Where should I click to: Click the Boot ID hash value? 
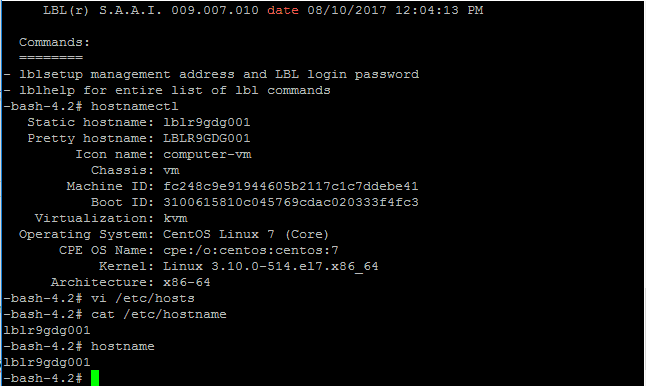click(x=290, y=202)
